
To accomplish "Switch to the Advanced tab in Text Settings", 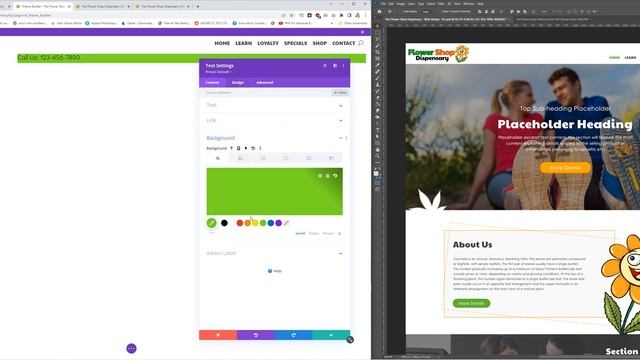I will point(264,82).
